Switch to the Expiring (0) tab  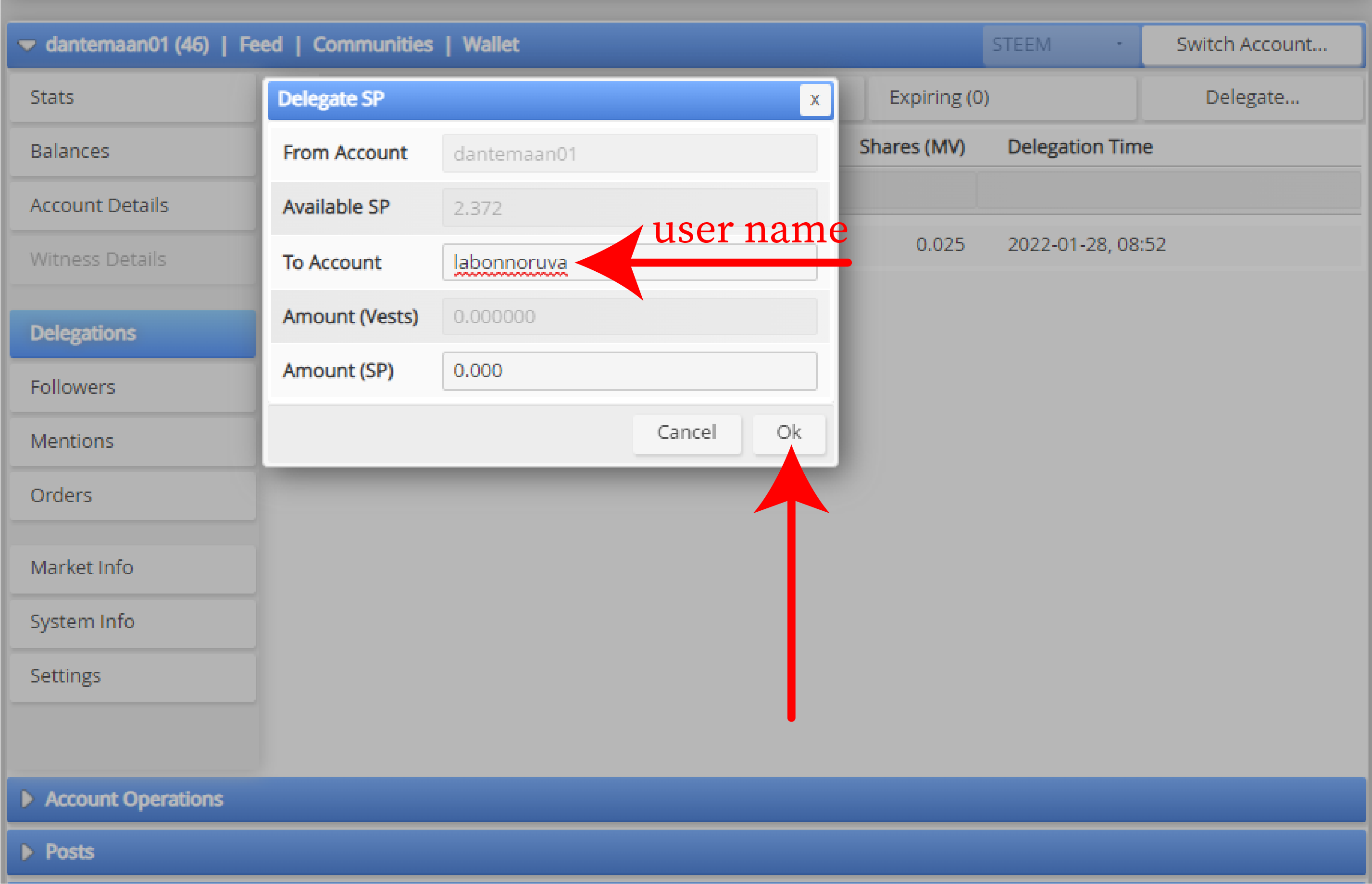point(1002,98)
